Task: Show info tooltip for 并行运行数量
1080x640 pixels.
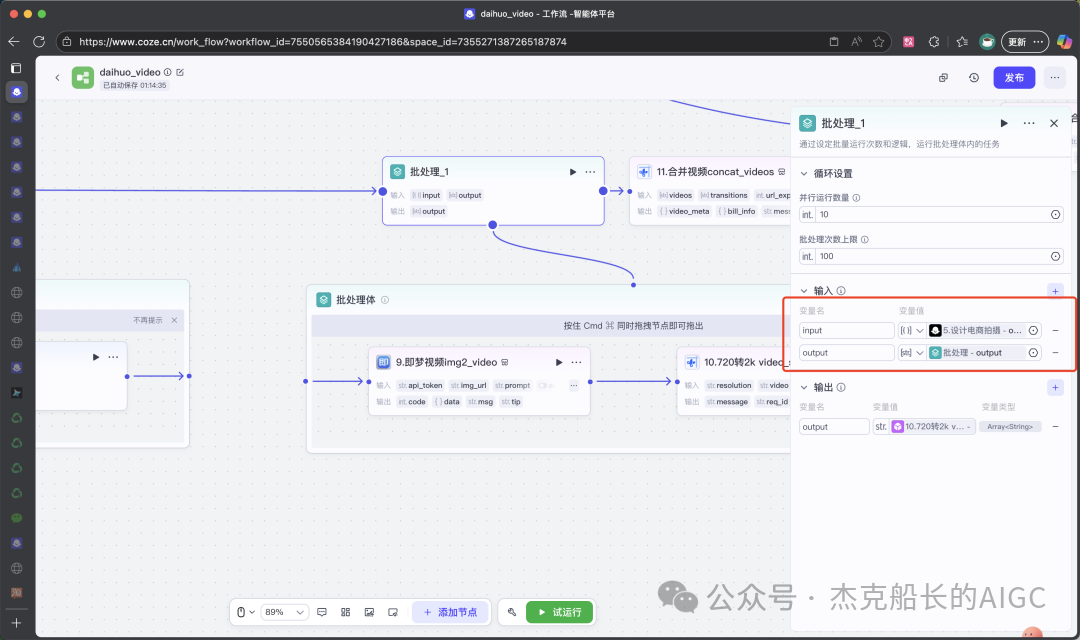Action: [856, 198]
